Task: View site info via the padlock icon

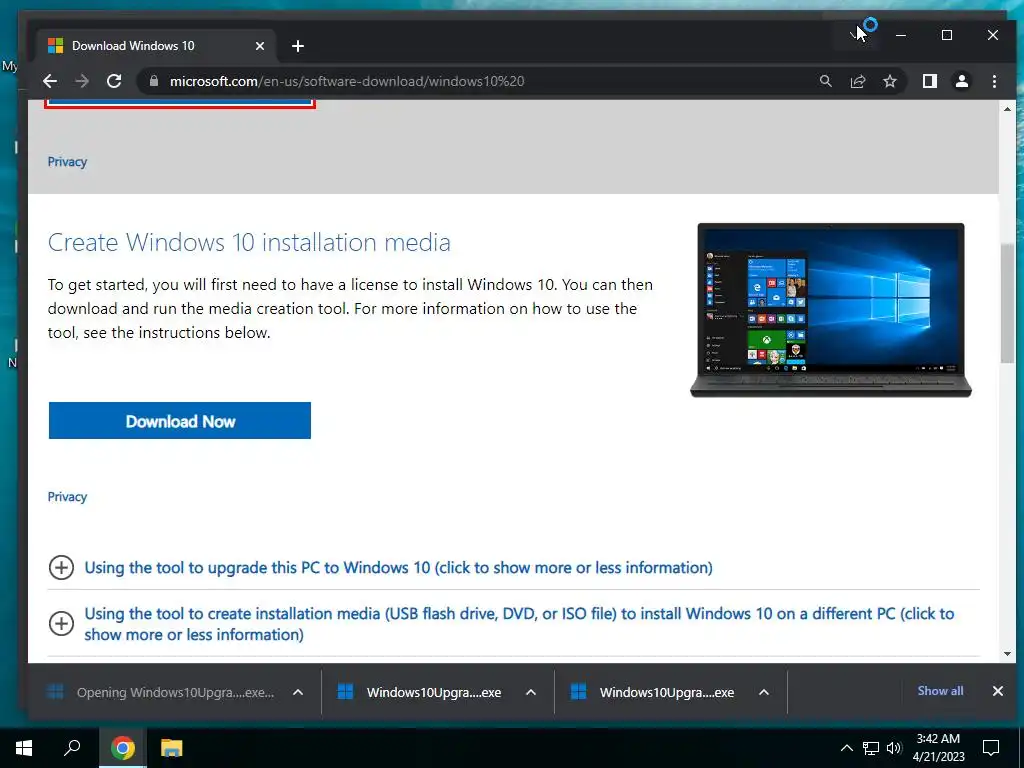Action: 154,81
